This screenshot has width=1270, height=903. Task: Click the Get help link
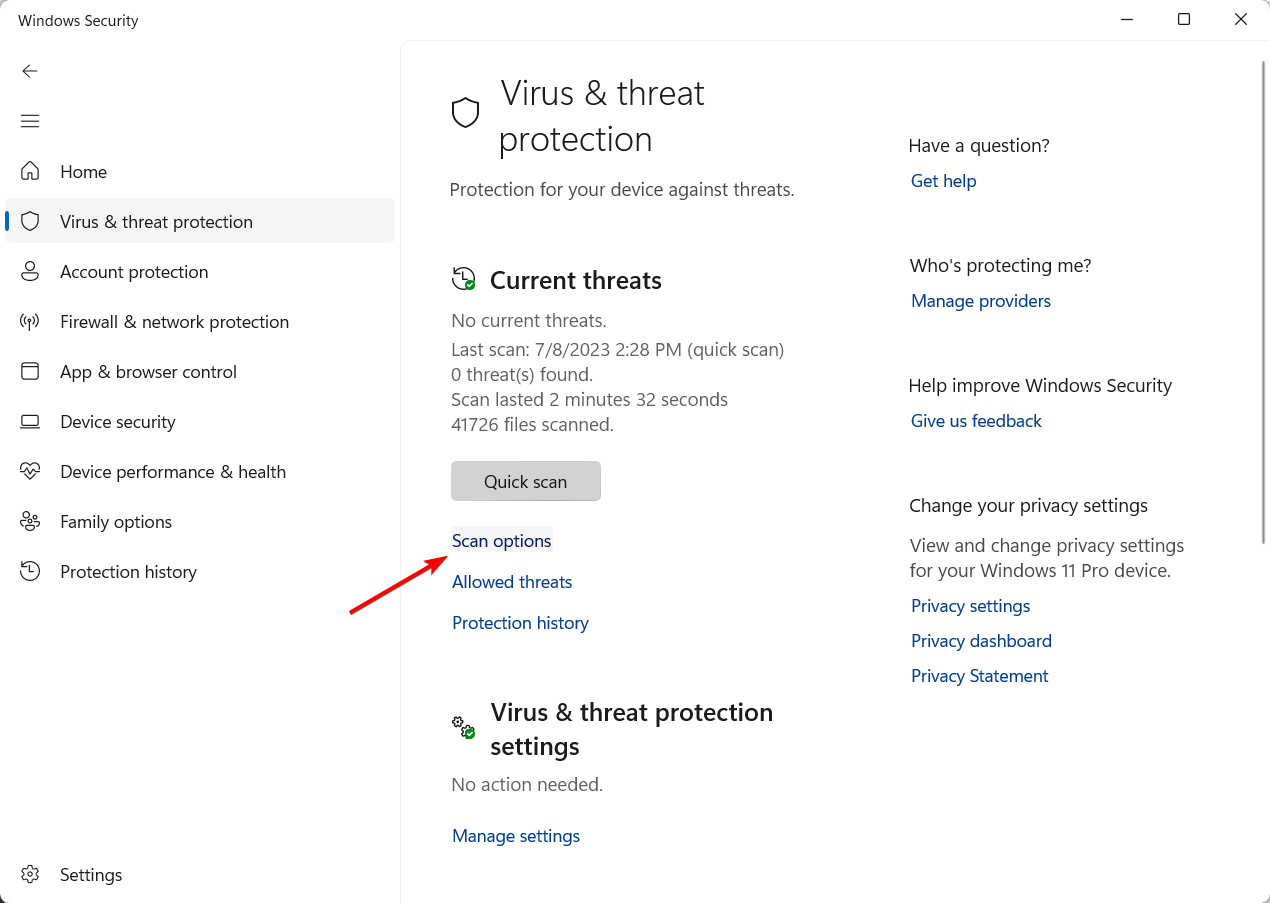pyautogui.click(x=943, y=181)
